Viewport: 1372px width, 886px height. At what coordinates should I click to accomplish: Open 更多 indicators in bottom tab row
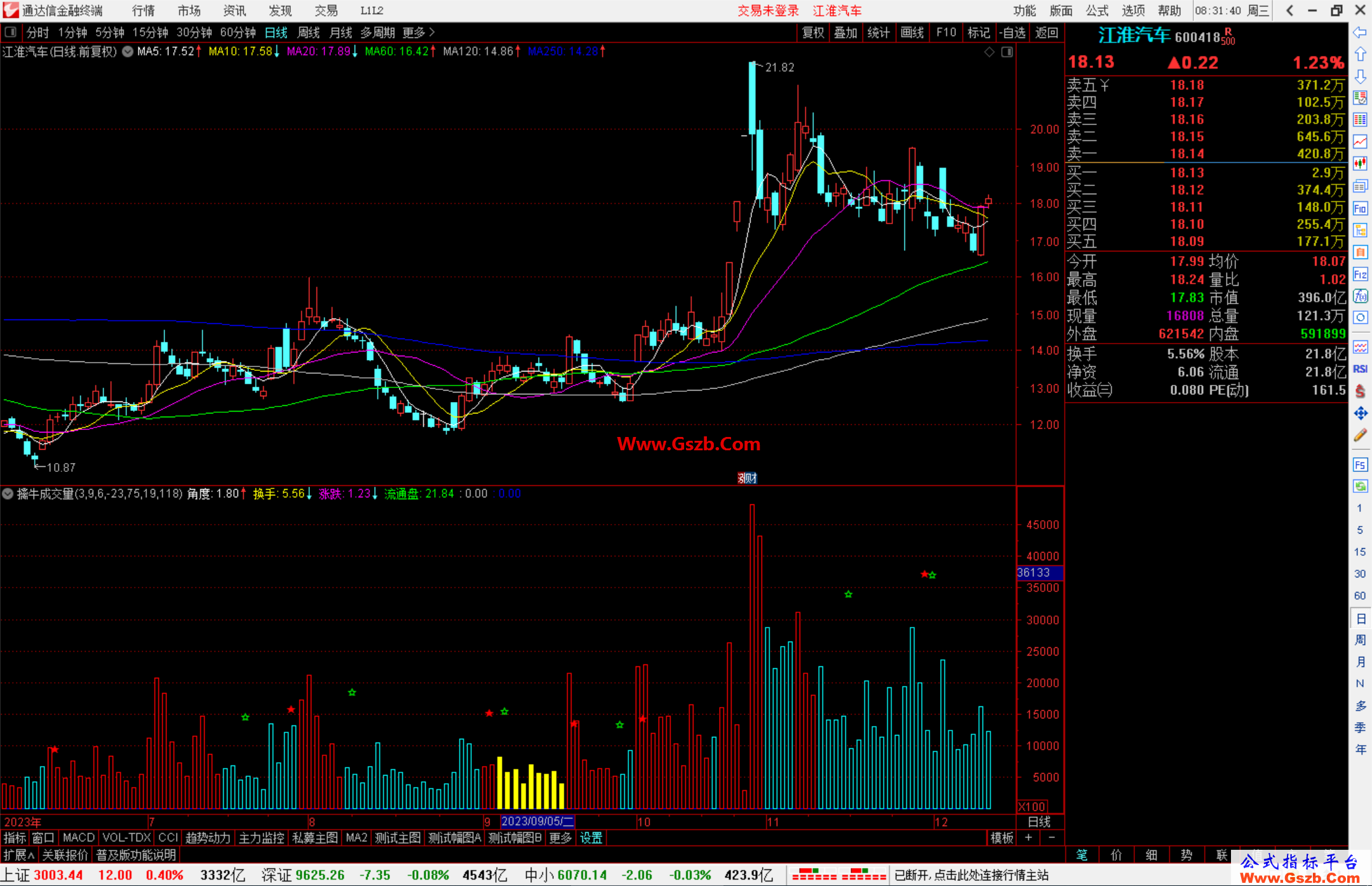click(x=560, y=838)
